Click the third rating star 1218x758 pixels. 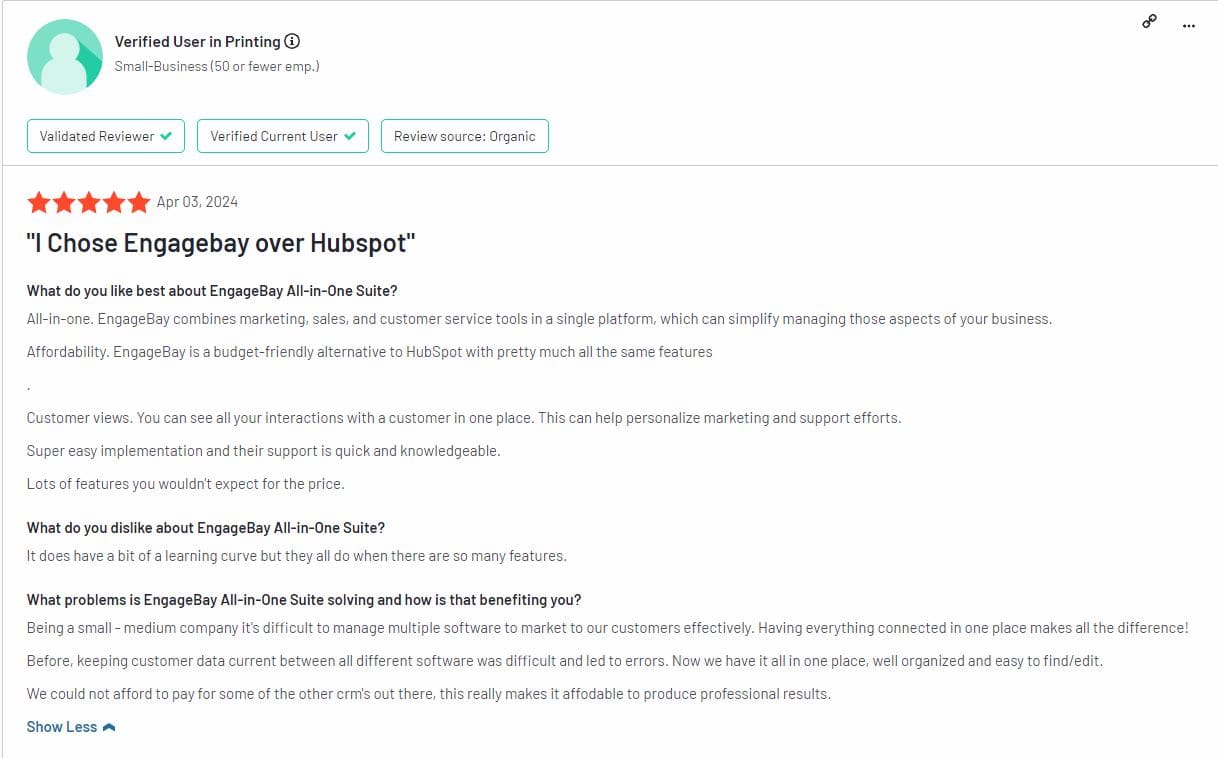pyautogui.click(x=89, y=203)
